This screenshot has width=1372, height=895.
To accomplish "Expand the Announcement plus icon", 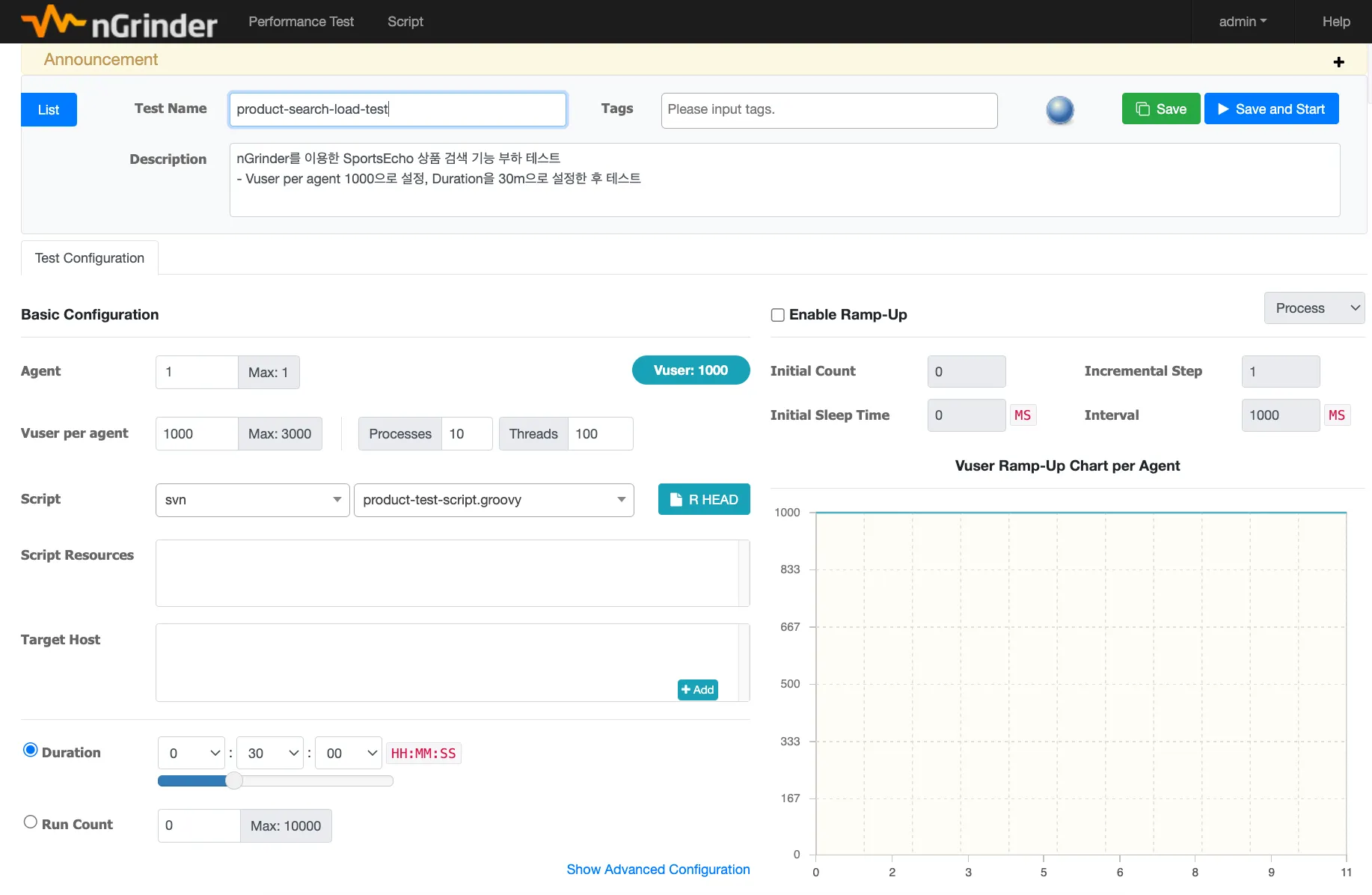I will point(1338,62).
